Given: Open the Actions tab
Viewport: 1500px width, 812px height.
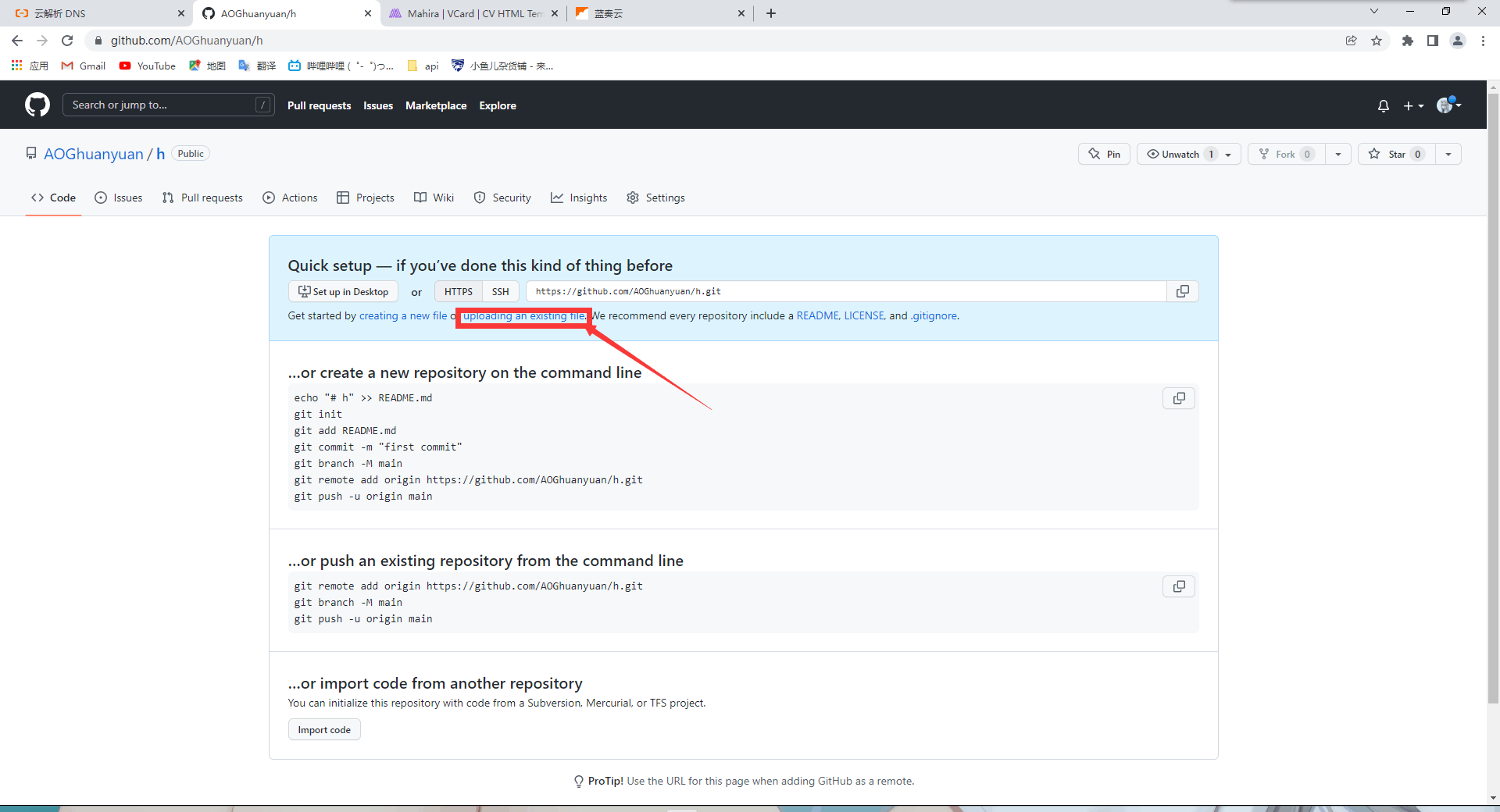Looking at the screenshot, I should pyautogui.click(x=290, y=198).
